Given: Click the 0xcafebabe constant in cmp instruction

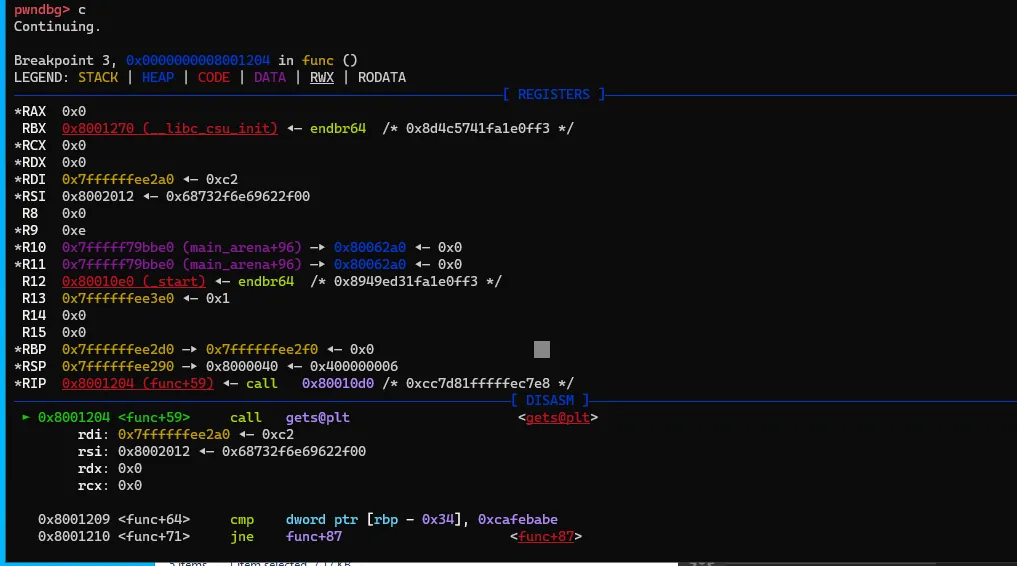Looking at the screenshot, I should 518,519.
